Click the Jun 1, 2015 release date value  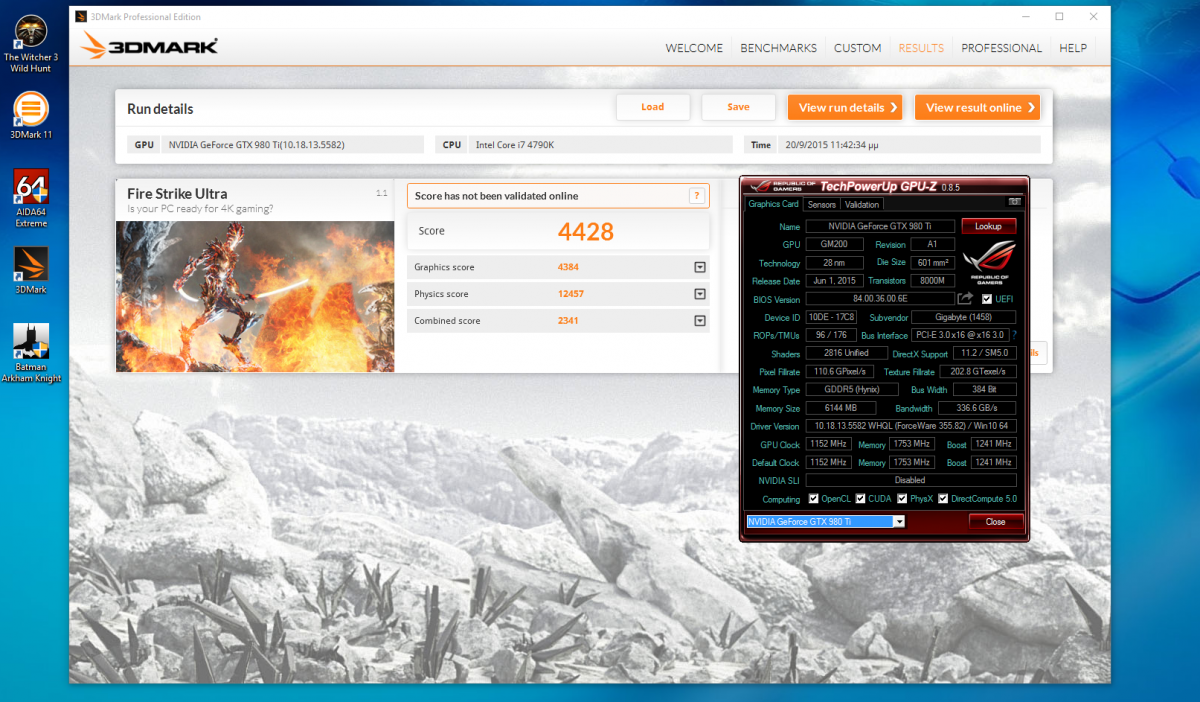(x=835, y=281)
